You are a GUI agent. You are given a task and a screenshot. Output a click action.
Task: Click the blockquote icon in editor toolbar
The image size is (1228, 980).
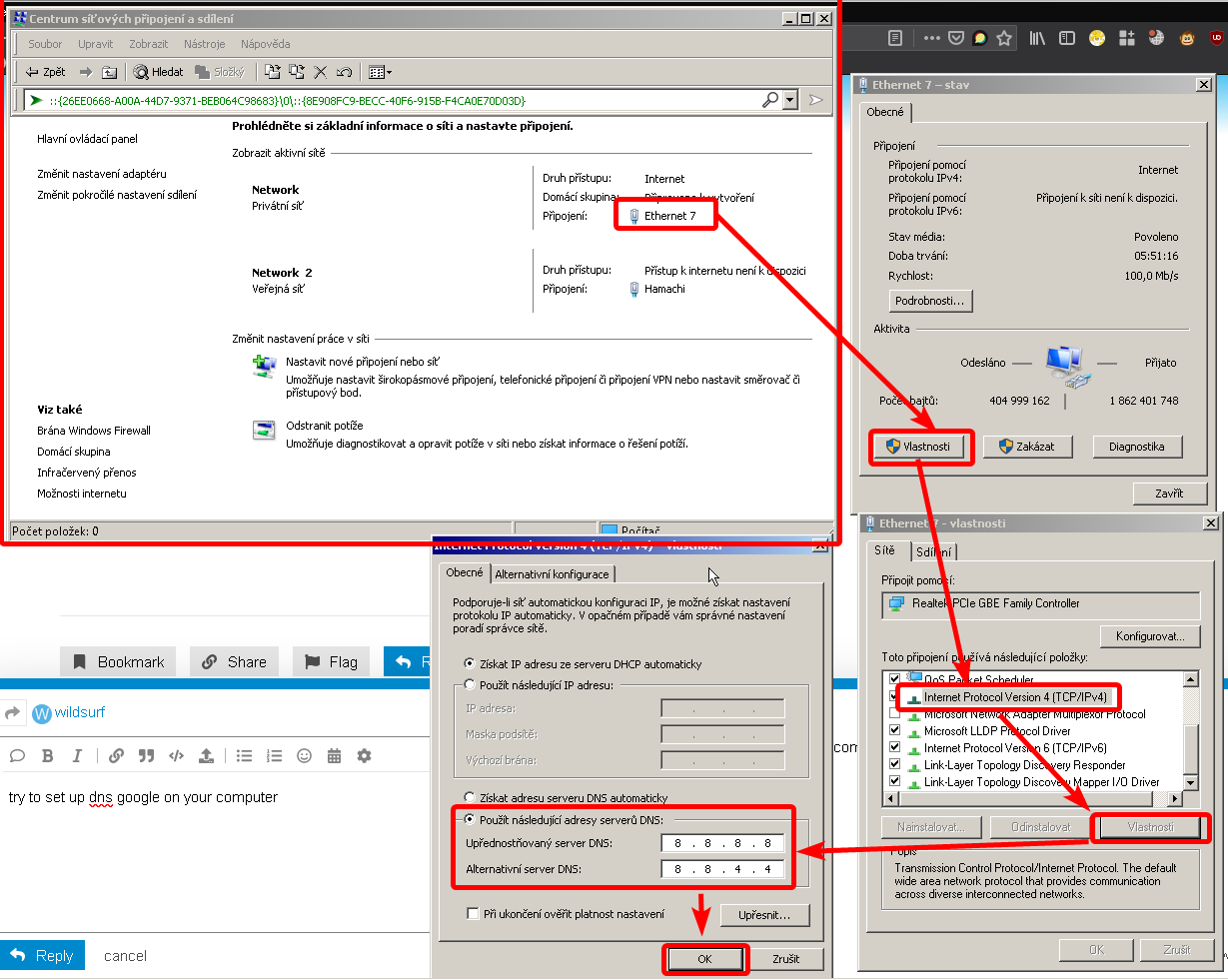[x=146, y=756]
